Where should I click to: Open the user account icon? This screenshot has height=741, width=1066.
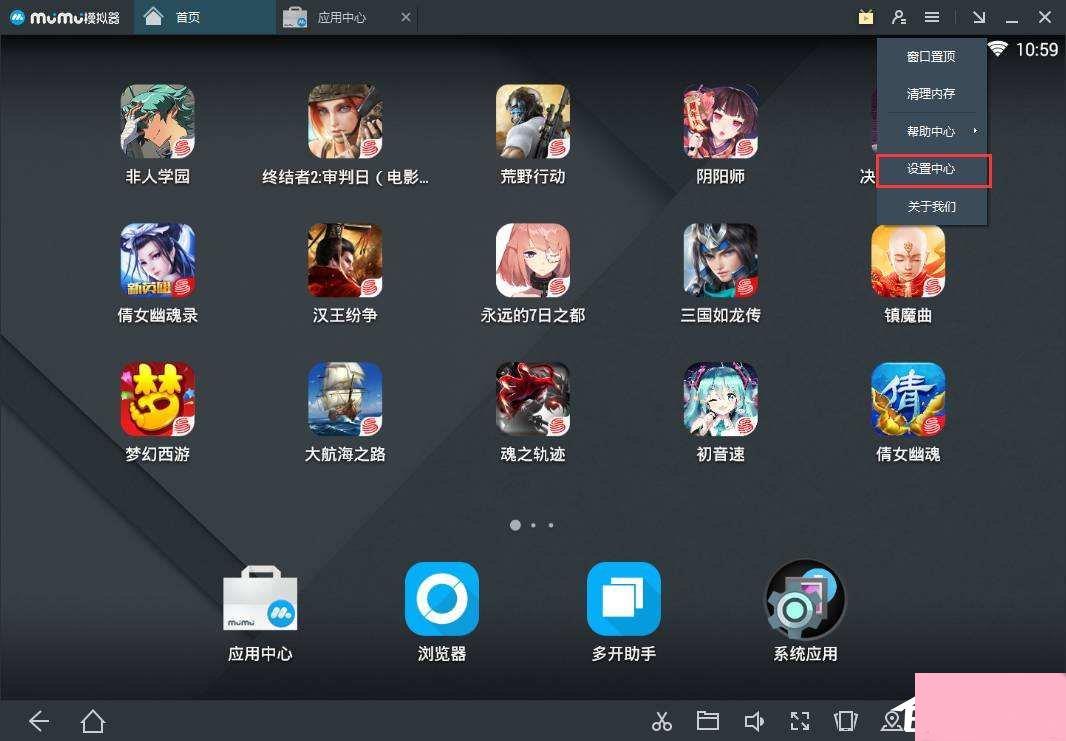click(x=899, y=17)
